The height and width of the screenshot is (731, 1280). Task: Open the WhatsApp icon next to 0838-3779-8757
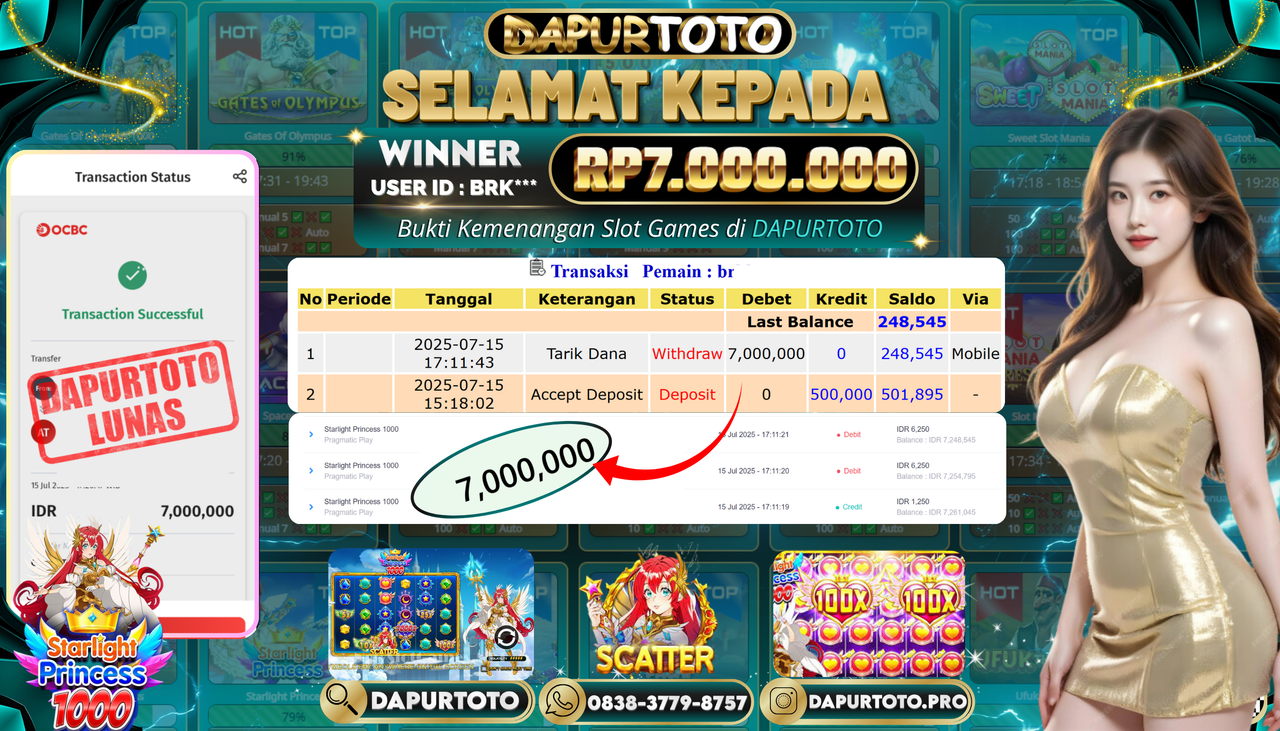(x=562, y=702)
